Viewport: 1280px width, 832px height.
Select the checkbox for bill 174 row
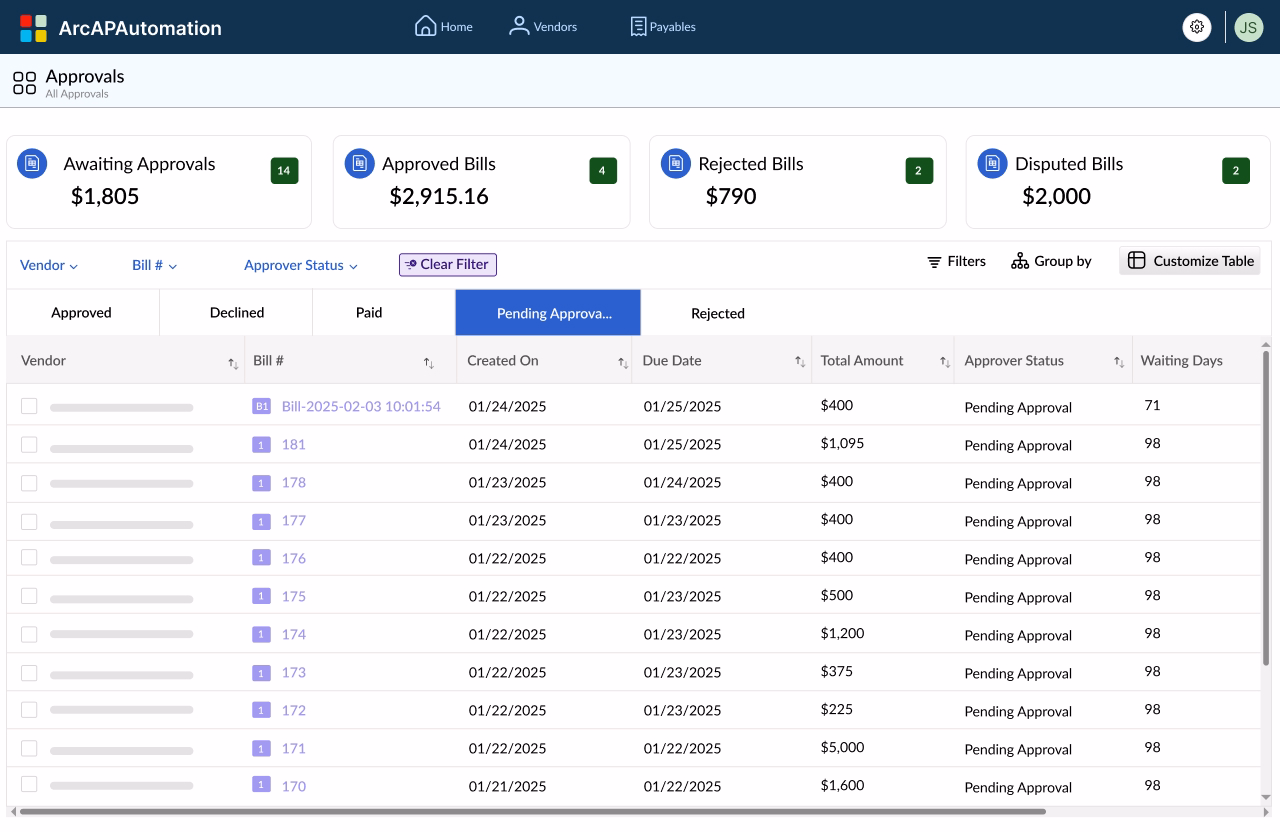(x=29, y=634)
